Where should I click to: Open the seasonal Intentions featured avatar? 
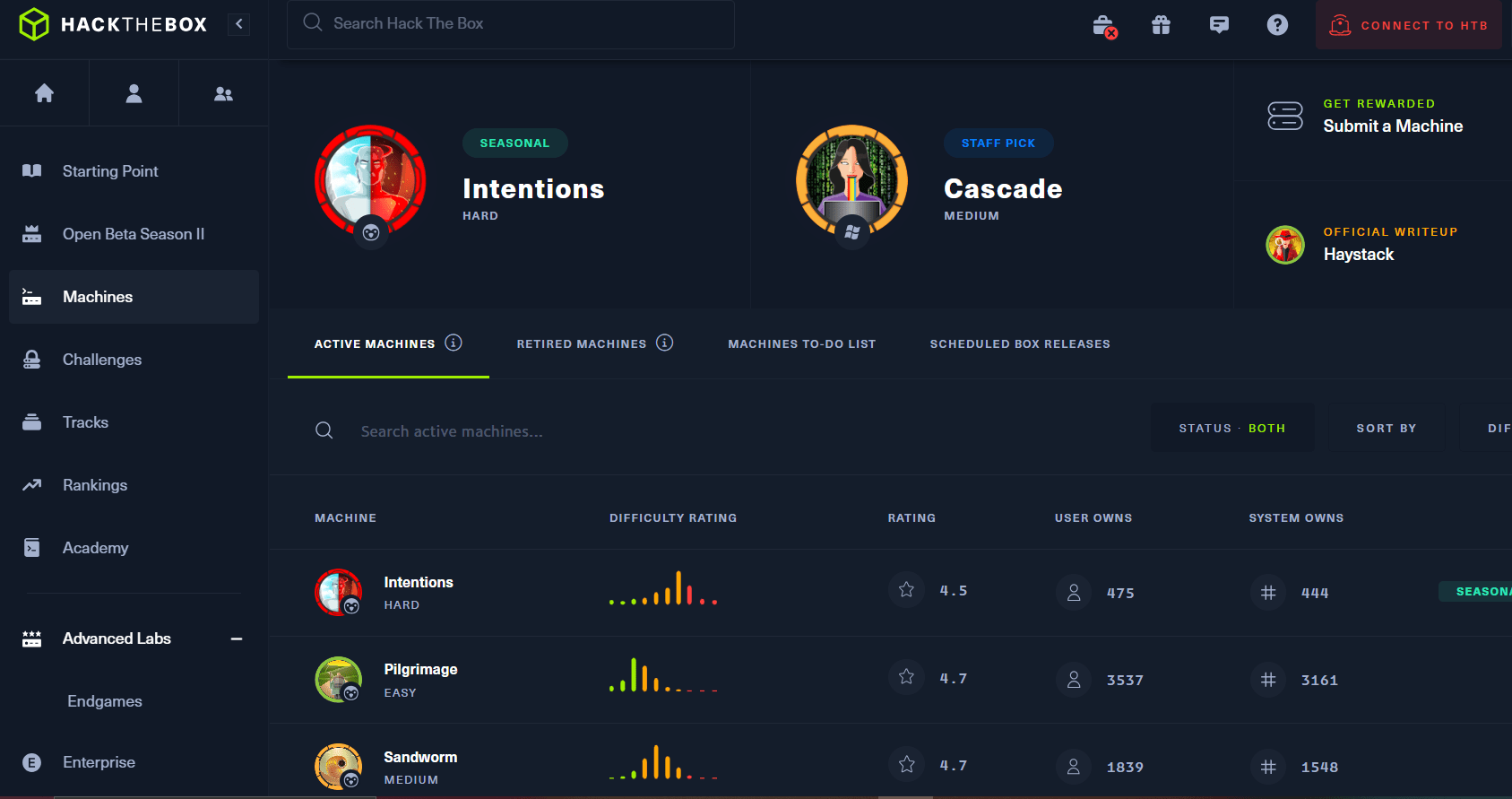(370, 180)
